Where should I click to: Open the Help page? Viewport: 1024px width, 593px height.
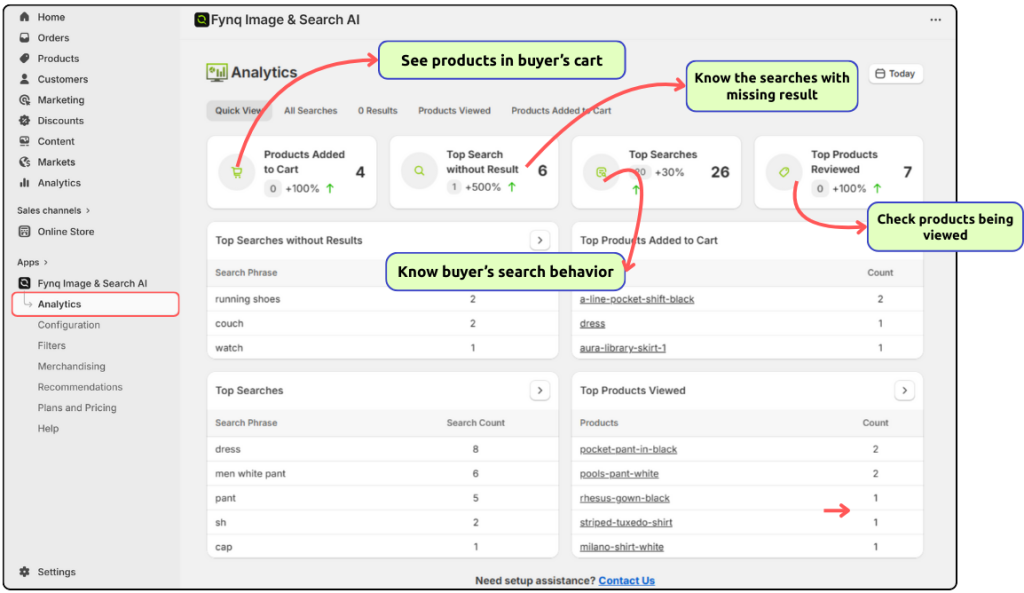48,428
